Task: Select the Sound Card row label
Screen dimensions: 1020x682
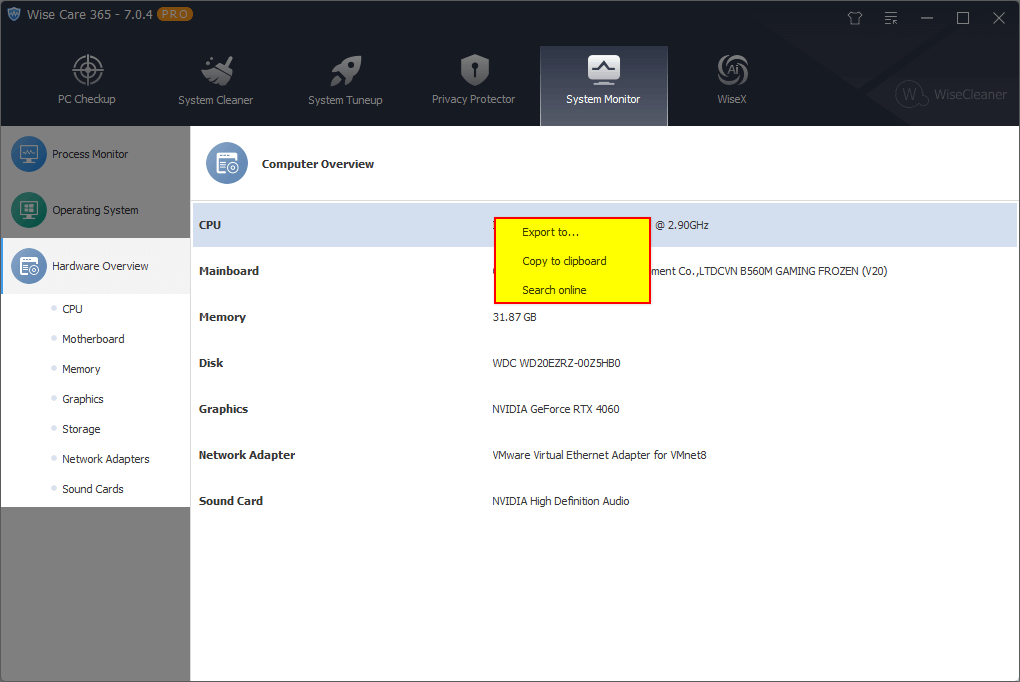Action: (231, 501)
